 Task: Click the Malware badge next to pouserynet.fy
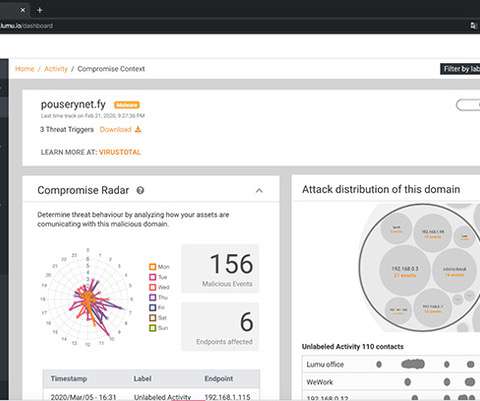click(127, 105)
